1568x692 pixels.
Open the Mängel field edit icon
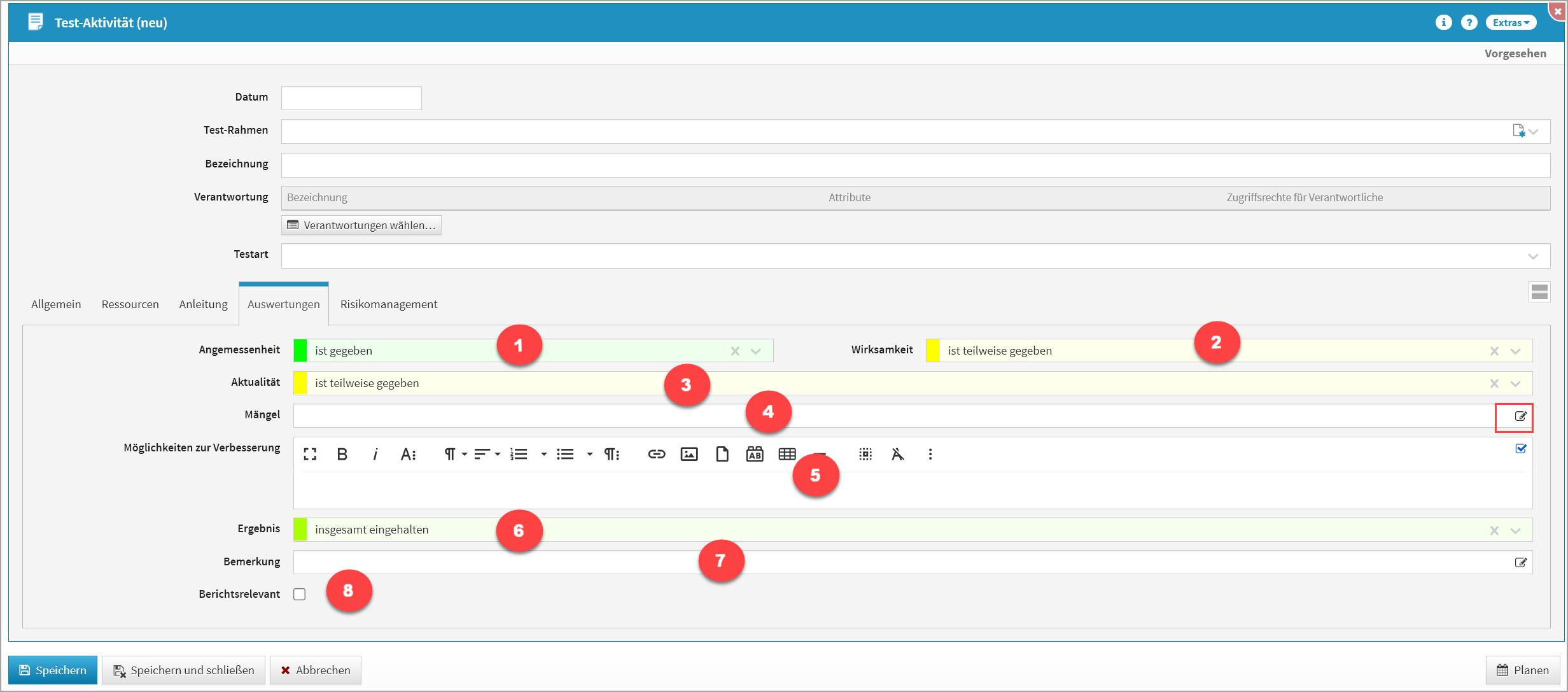pos(1520,416)
